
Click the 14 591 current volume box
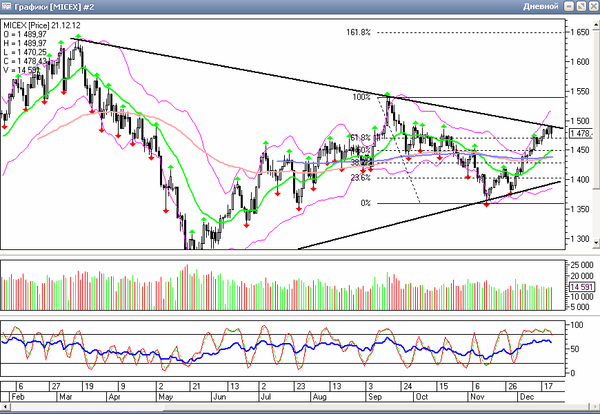(582, 287)
